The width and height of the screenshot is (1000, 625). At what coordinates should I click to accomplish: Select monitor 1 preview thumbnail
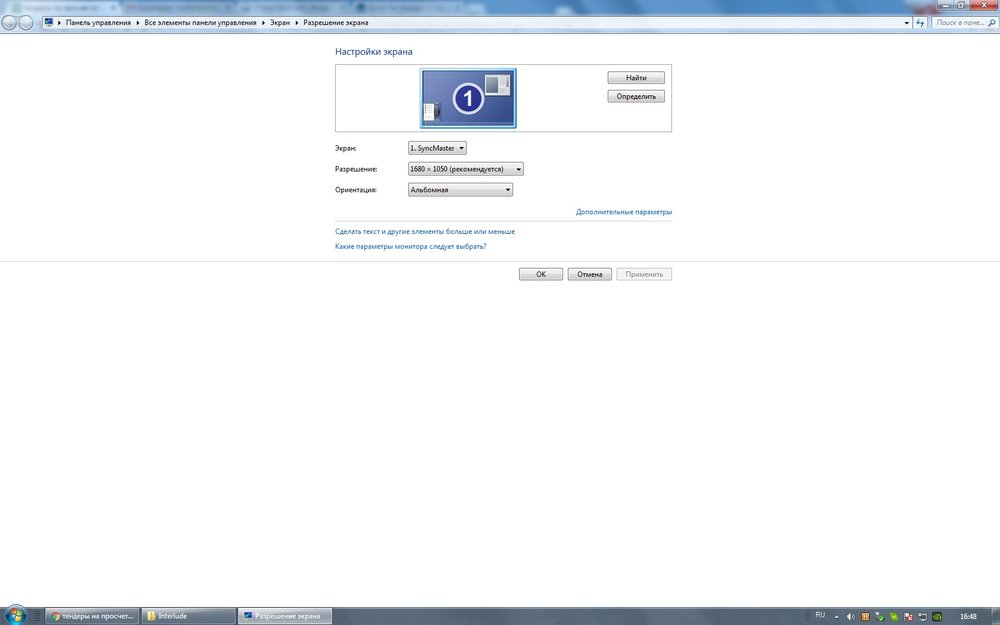[x=468, y=98]
